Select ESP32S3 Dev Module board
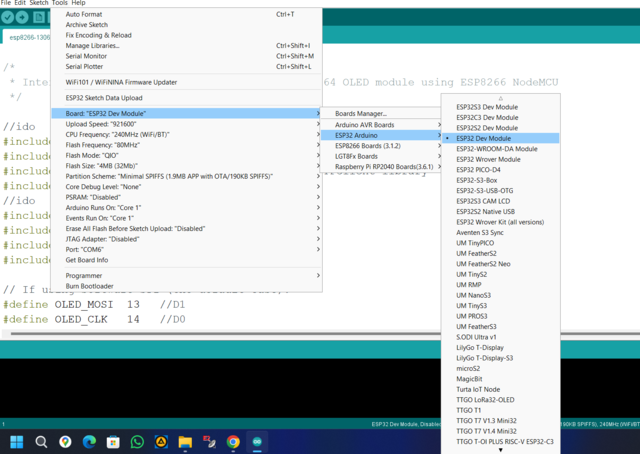 500,107
